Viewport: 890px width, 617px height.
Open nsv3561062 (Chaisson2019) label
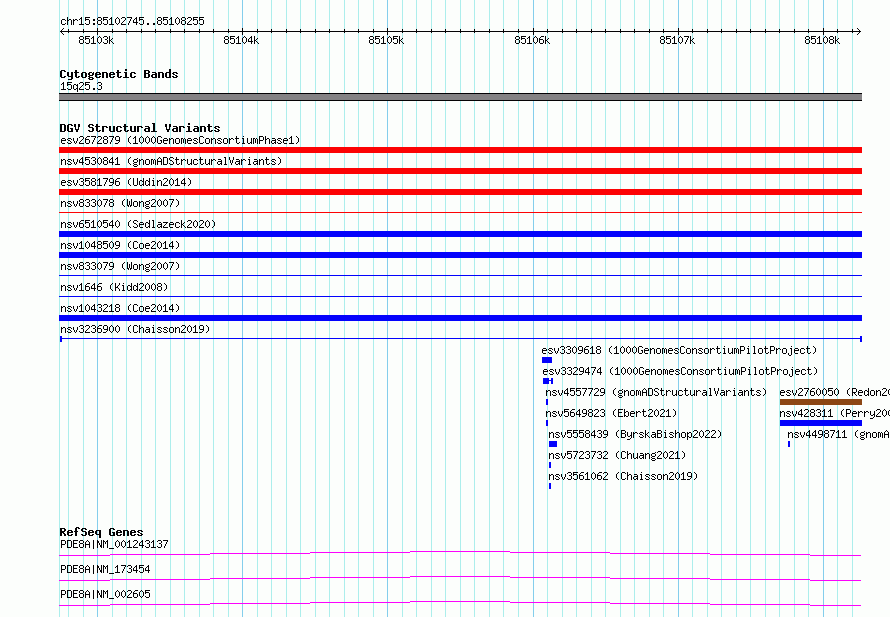tap(623, 476)
